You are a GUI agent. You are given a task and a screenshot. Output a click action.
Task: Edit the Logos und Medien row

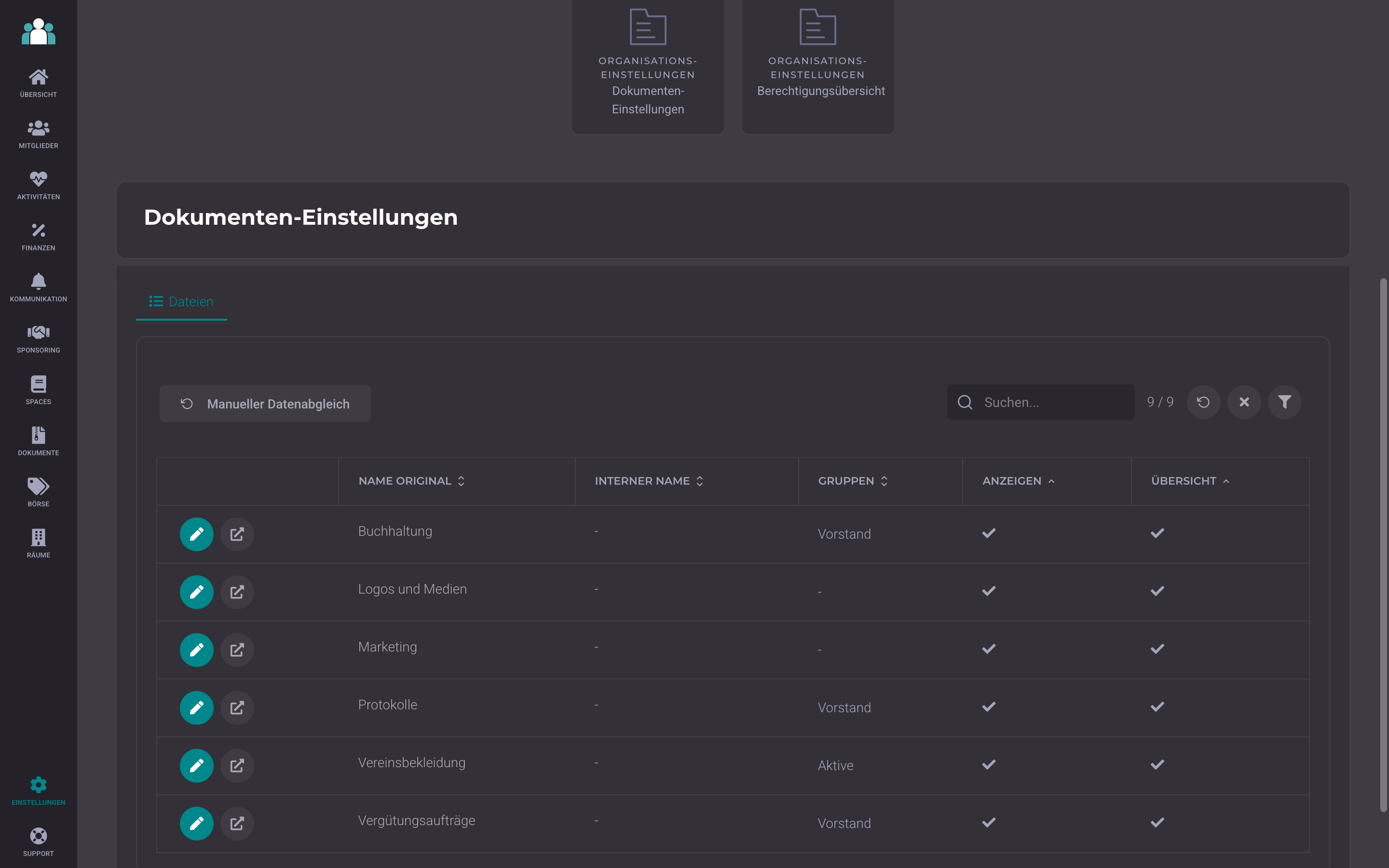point(197,592)
